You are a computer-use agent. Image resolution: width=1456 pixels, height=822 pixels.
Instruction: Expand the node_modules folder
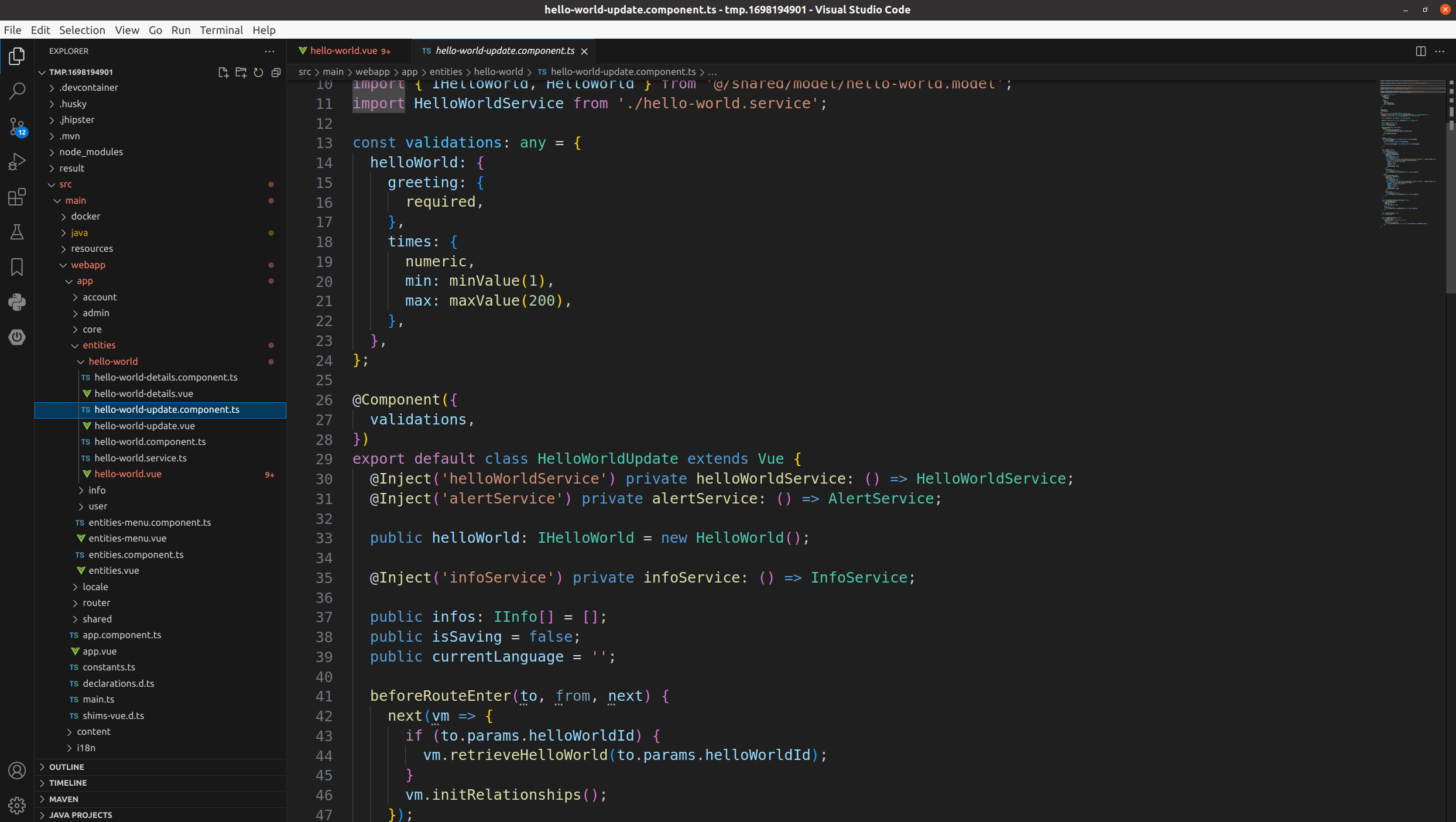pyautogui.click(x=91, y=152)
